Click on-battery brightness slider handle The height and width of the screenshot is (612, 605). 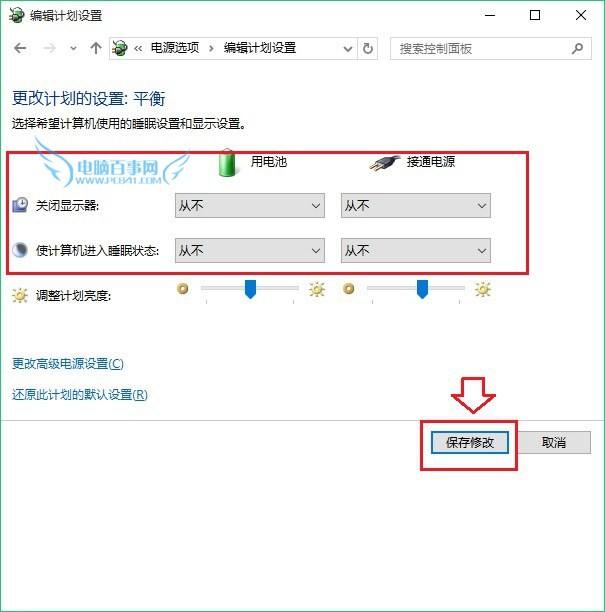250,289
